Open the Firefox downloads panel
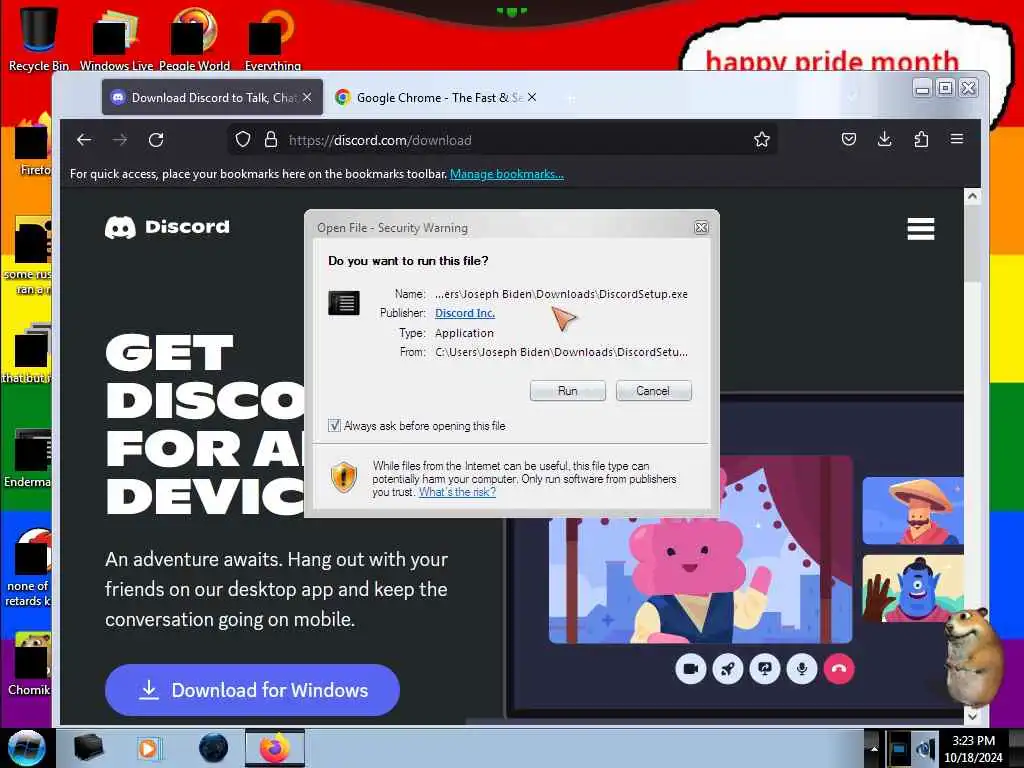1024x768 pixels. (884, 139)
